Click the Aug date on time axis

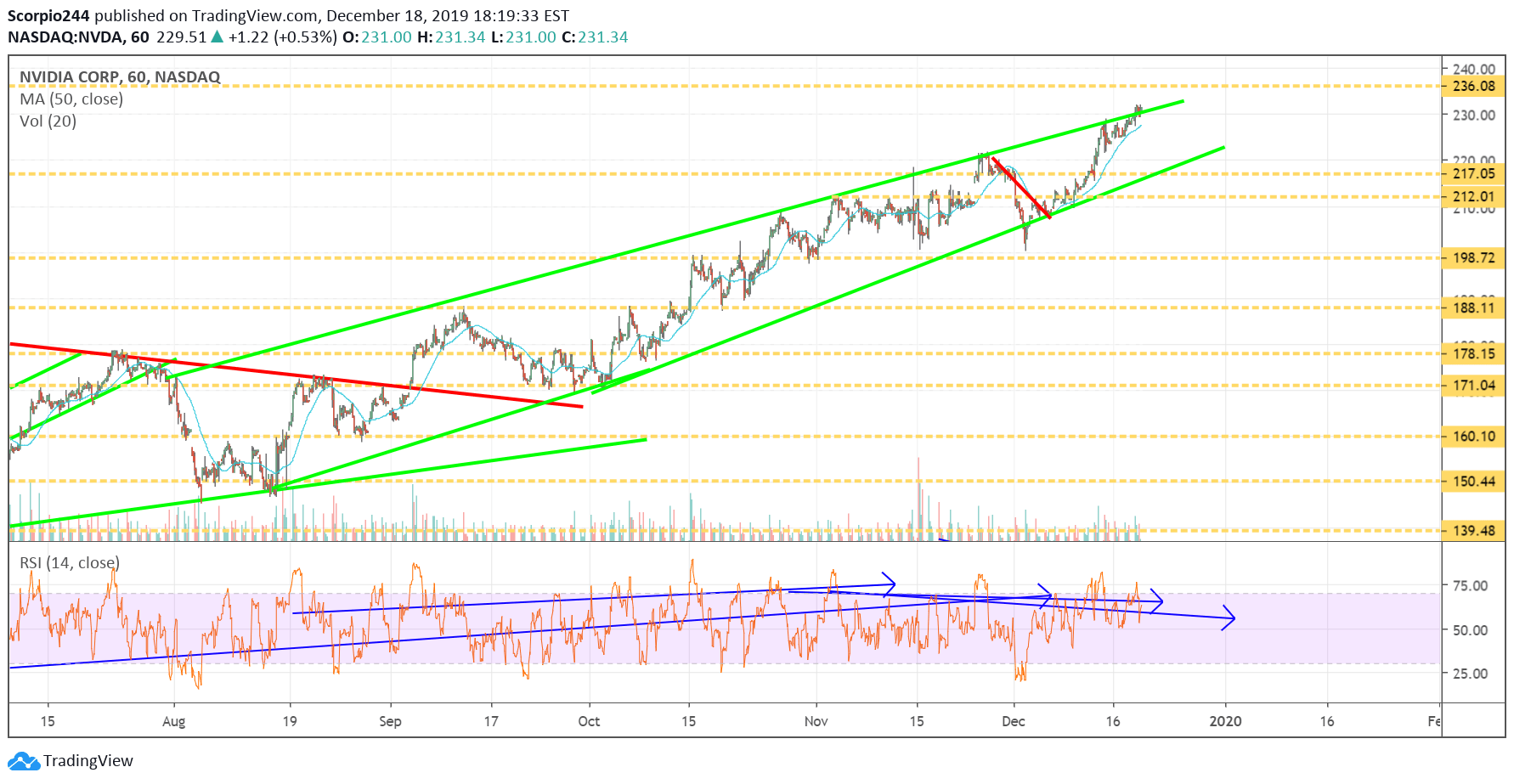pos(173,721)
